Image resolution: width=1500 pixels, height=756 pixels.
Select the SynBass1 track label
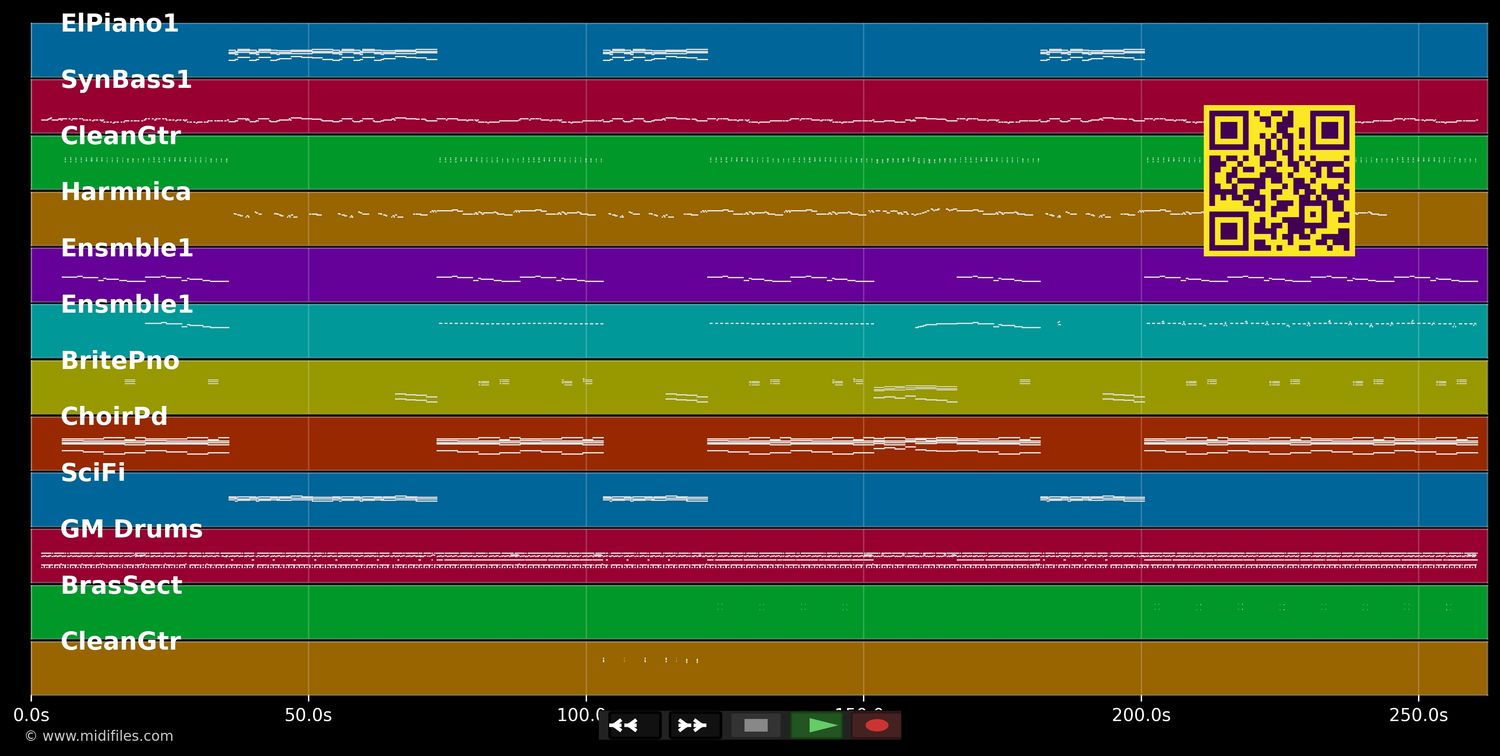tap(126, 80)
